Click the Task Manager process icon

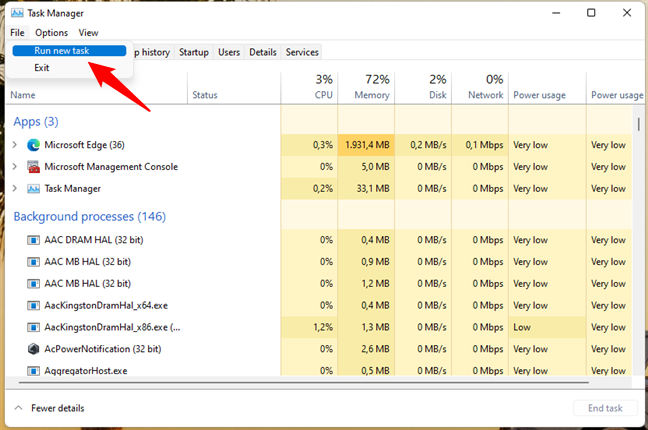(x=33, y=189)
